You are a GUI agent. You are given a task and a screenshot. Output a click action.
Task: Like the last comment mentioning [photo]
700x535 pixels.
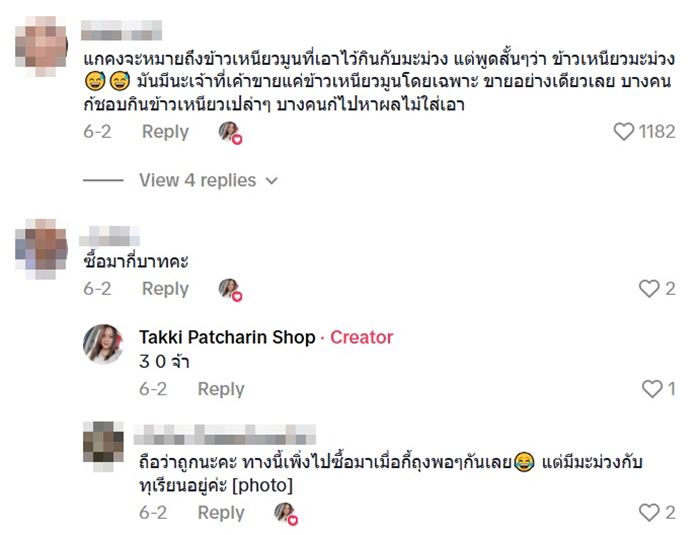(x=649, y=512)
